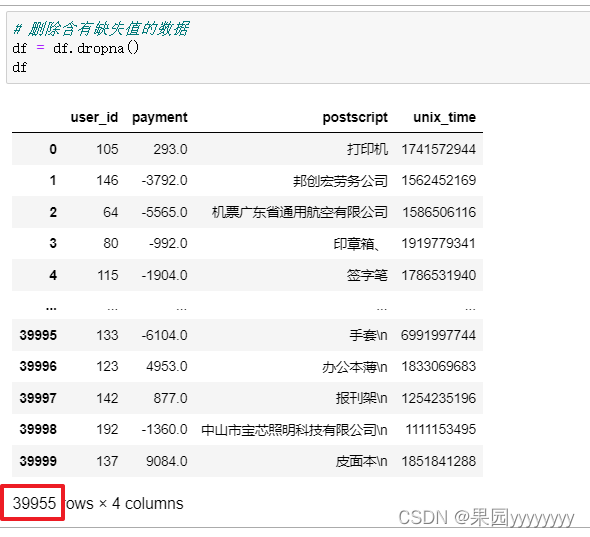Select unix_time value 6991997744

click(x=438, y=335)
